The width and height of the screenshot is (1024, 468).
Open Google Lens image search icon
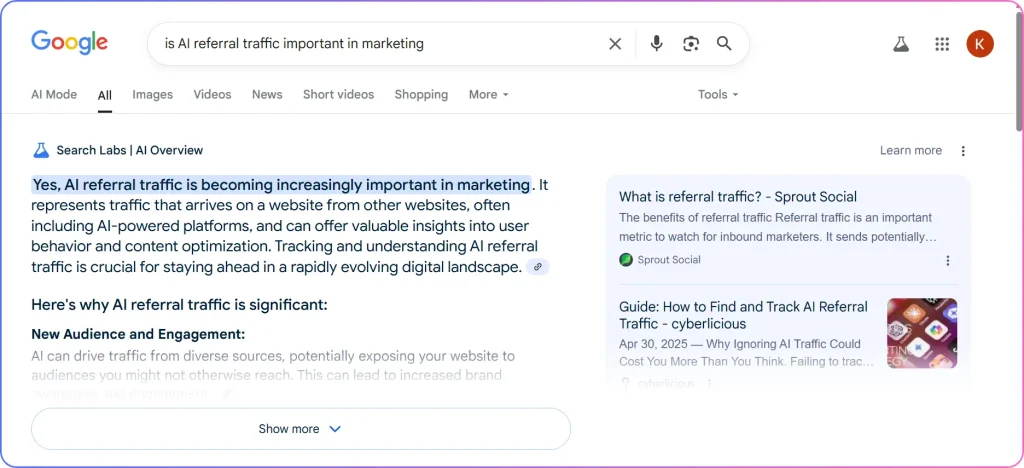click(x=691, y=44)
